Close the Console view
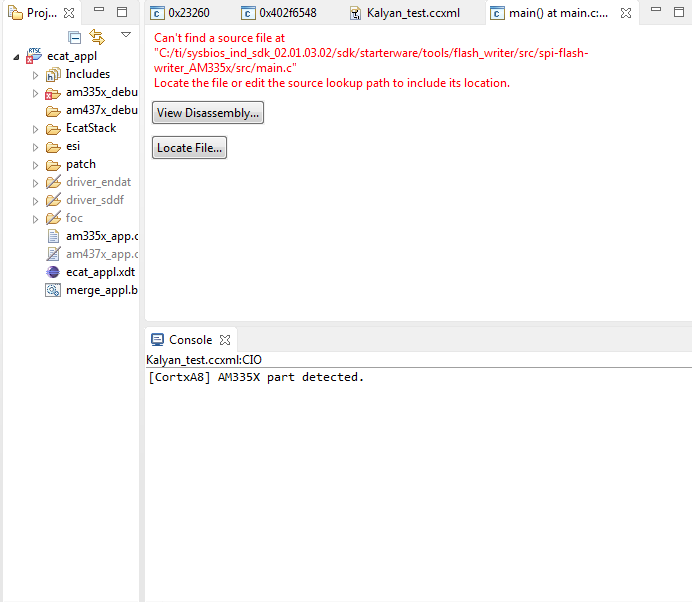 (225, 340)
